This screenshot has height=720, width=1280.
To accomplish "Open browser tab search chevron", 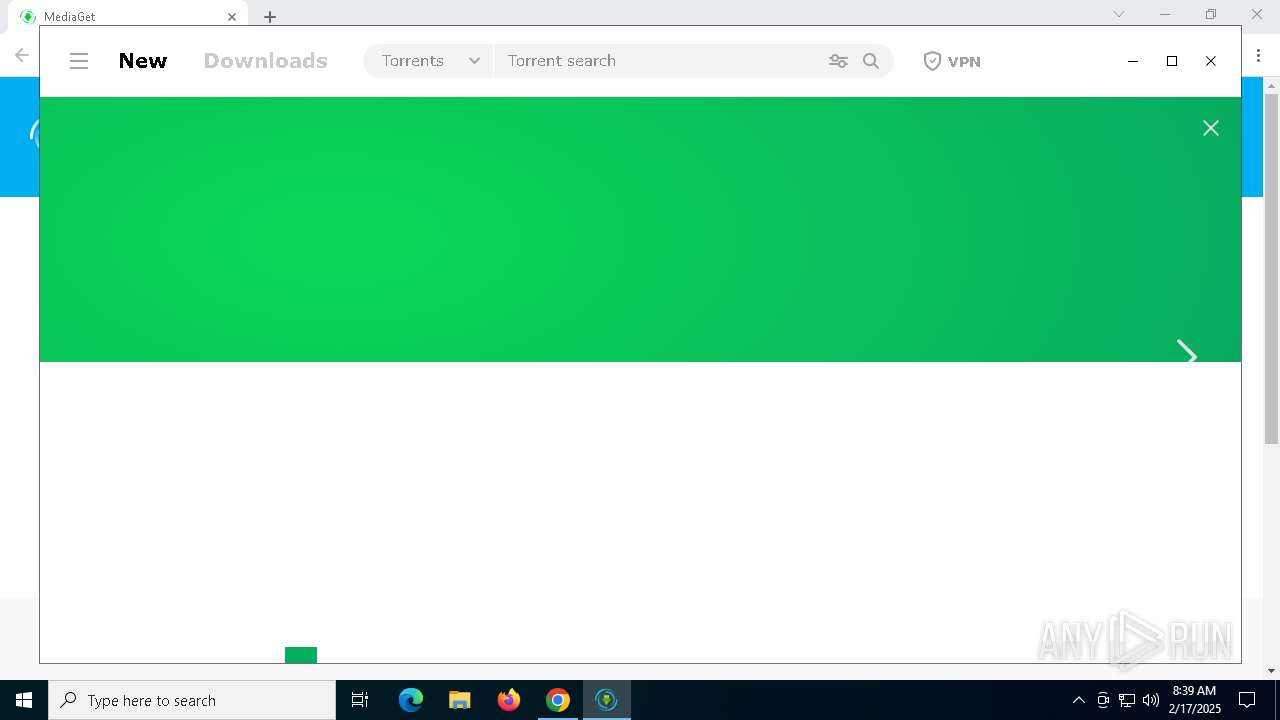I will pos(1119,14).
